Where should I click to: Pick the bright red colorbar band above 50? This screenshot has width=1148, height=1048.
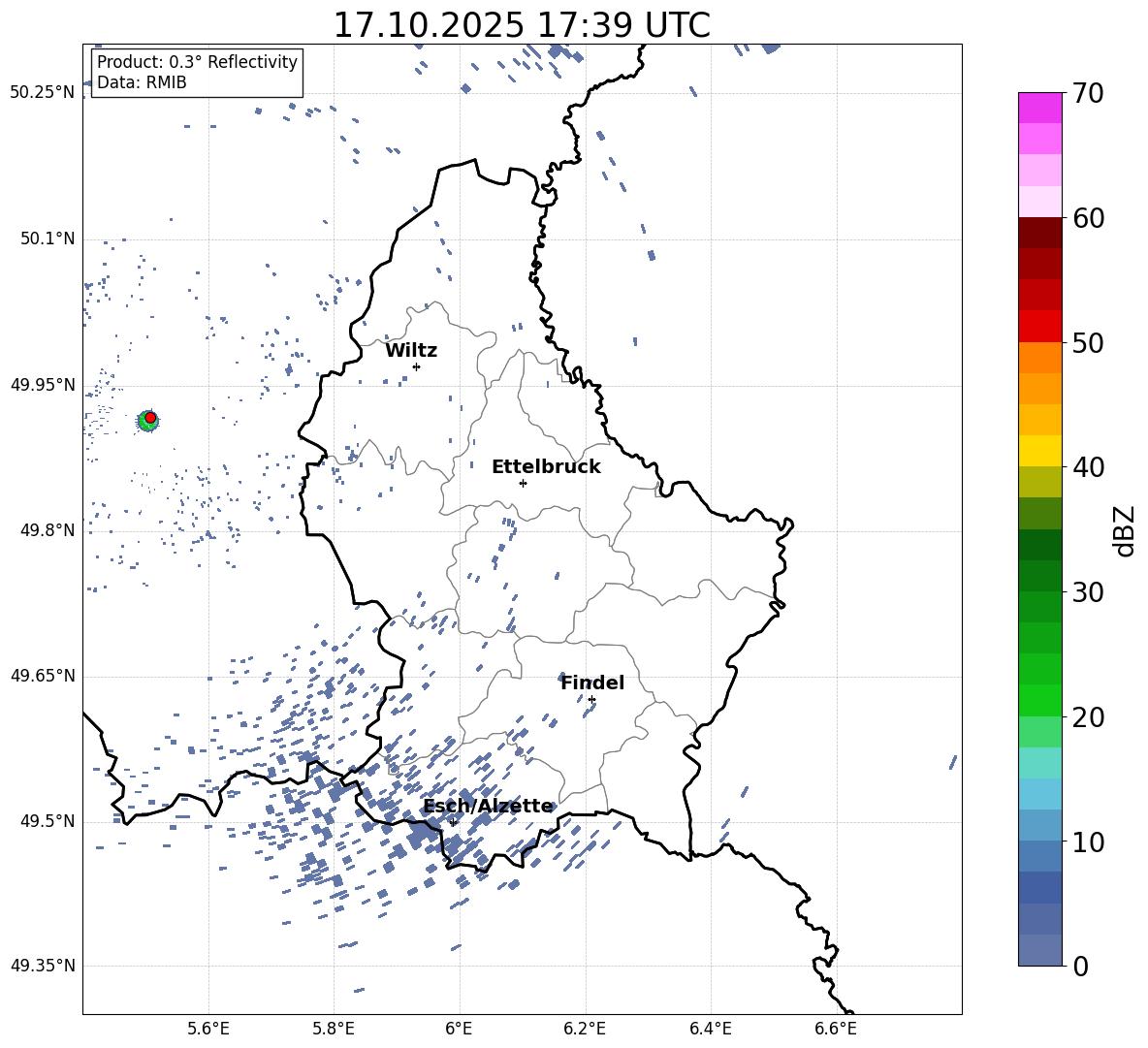[1039, 326]
